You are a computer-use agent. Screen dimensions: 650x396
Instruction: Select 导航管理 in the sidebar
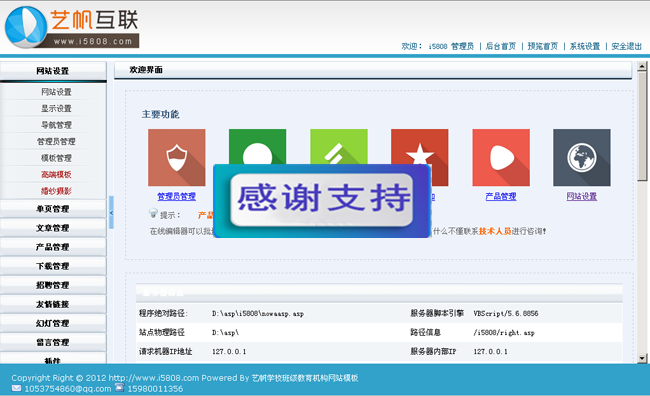(x=56, y=125)
